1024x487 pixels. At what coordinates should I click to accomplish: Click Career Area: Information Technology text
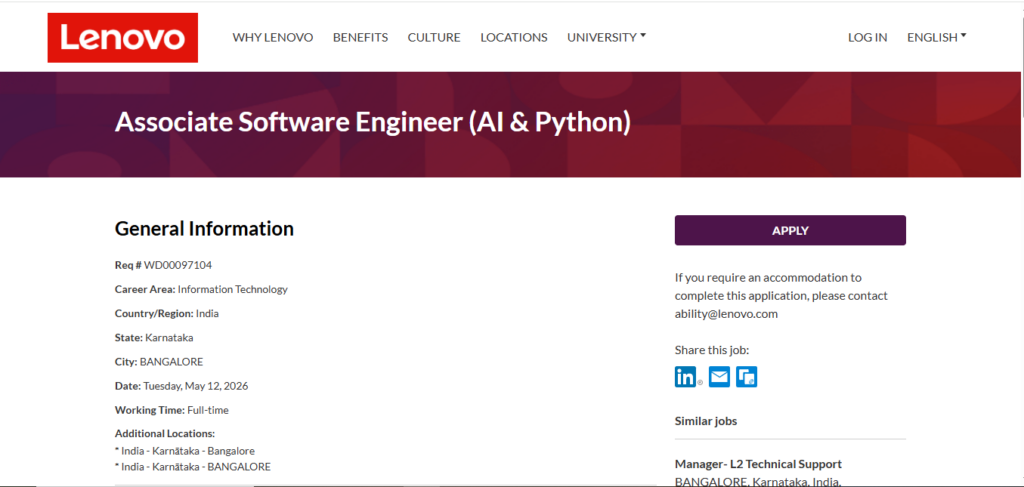point(201,289)
